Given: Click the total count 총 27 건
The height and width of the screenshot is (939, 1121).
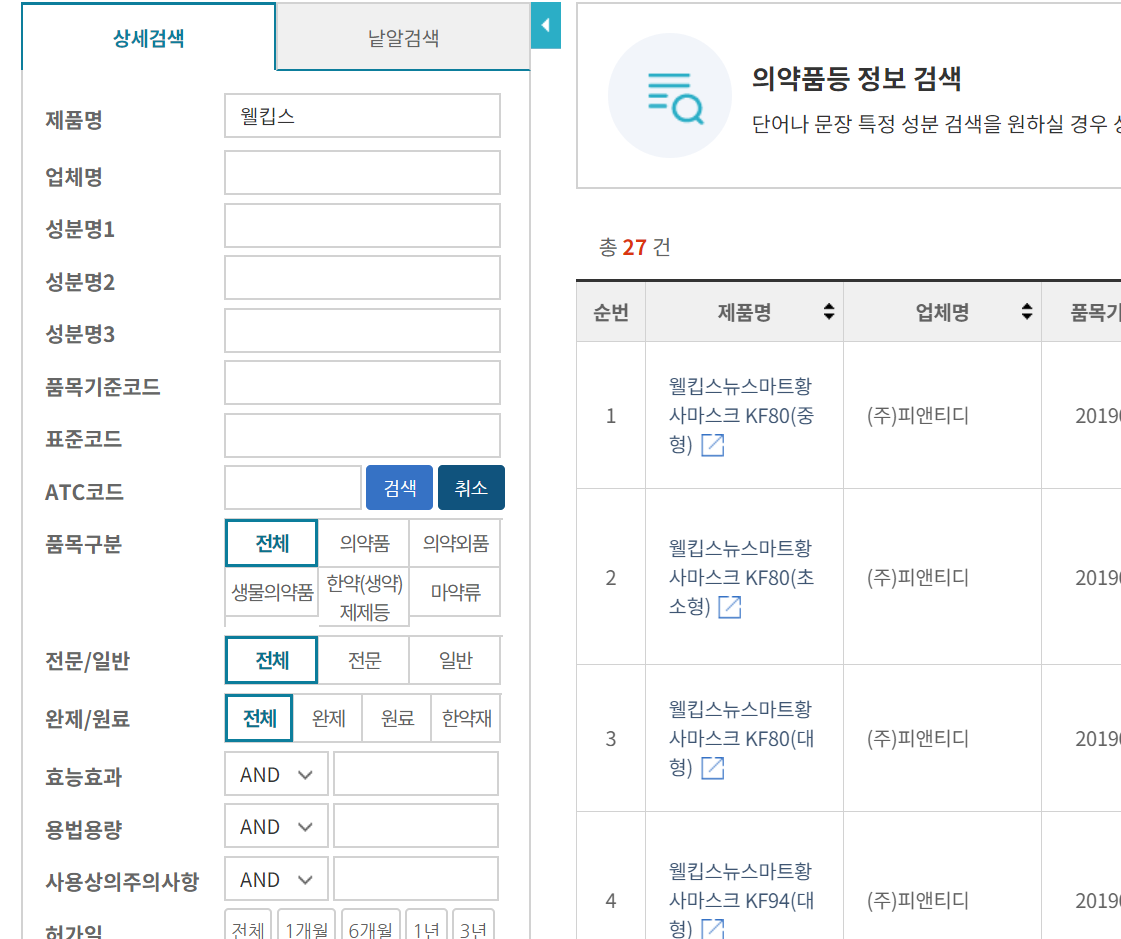Looking at the screenshot, I should point(634,247).
